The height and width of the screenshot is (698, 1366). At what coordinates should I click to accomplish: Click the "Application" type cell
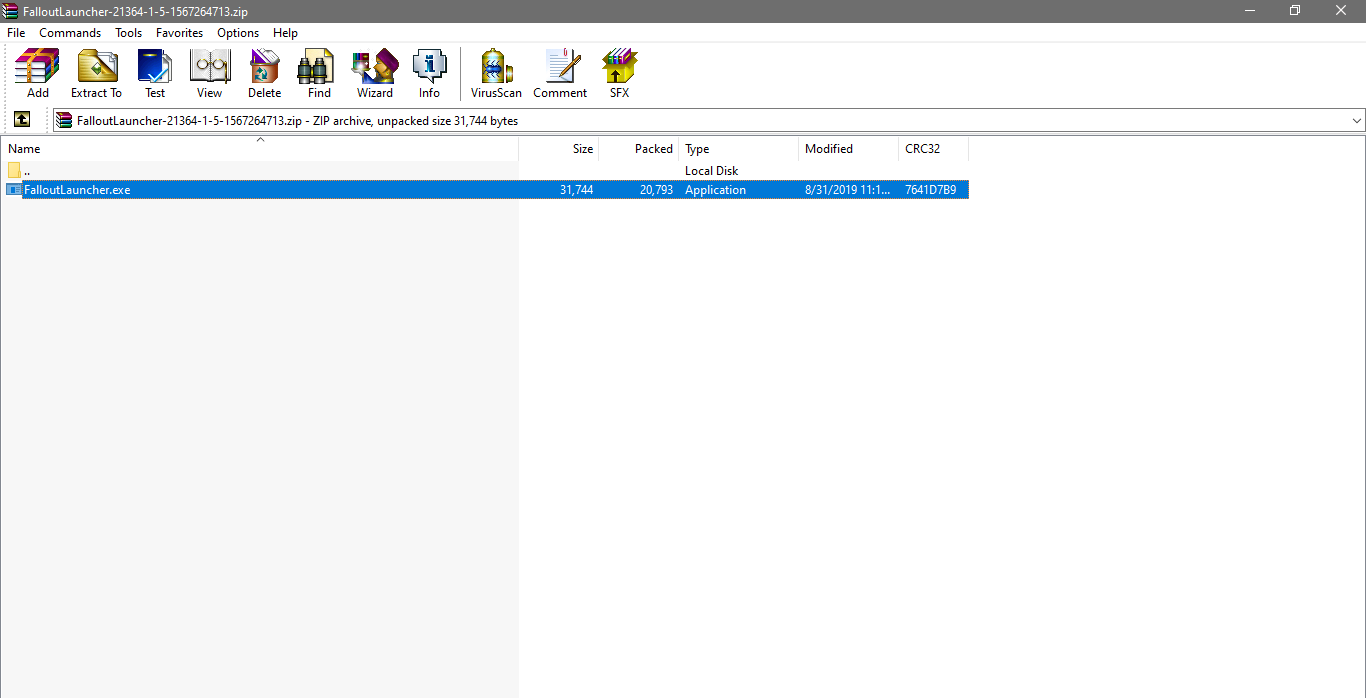pyautogui.click(x=715, y=190)
